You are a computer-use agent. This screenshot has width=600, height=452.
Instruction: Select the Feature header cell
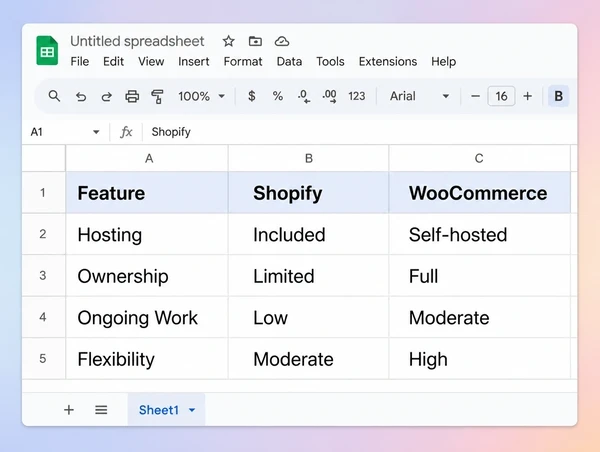(x=147, y=193)
